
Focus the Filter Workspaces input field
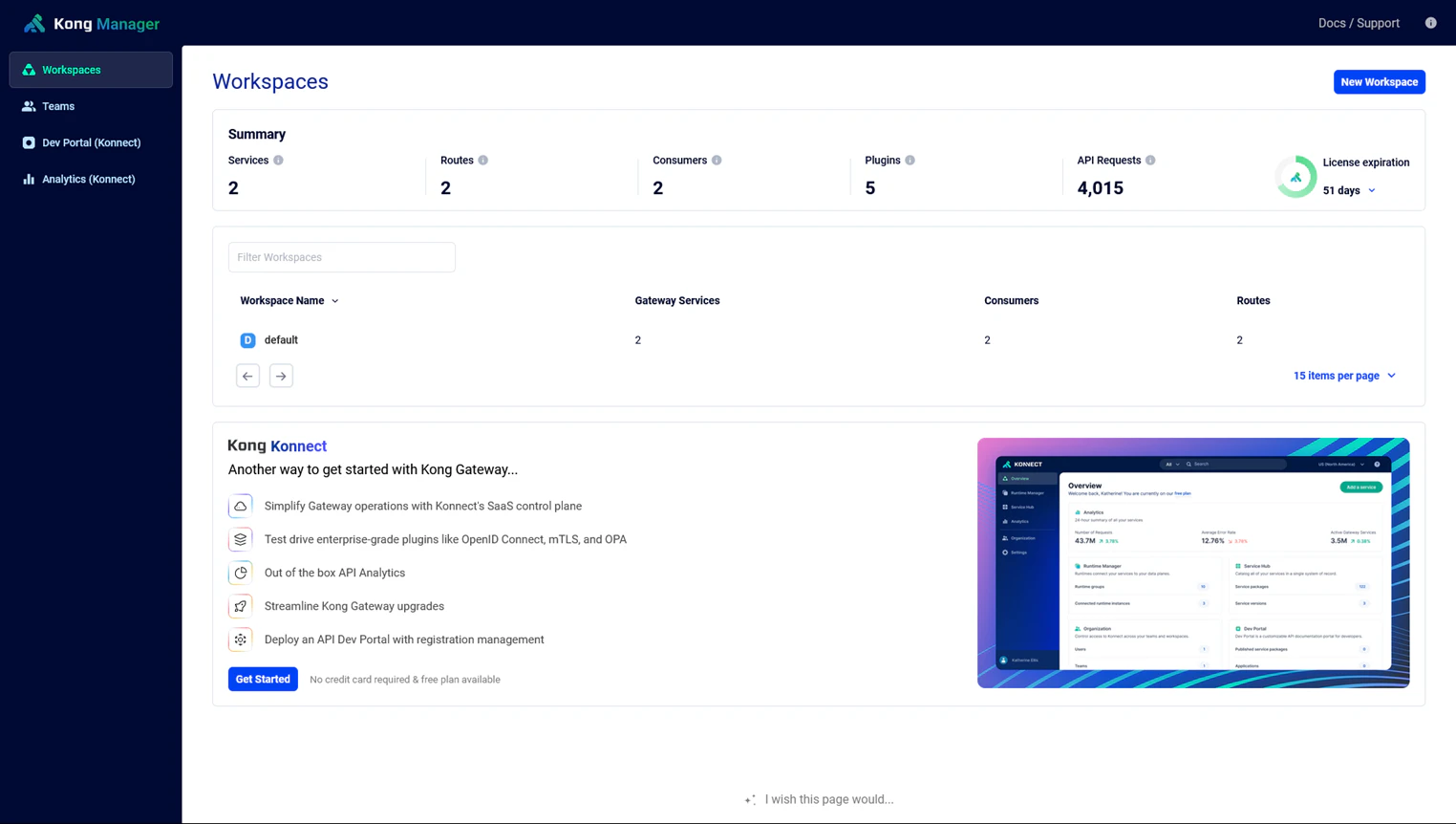(342, 257)
